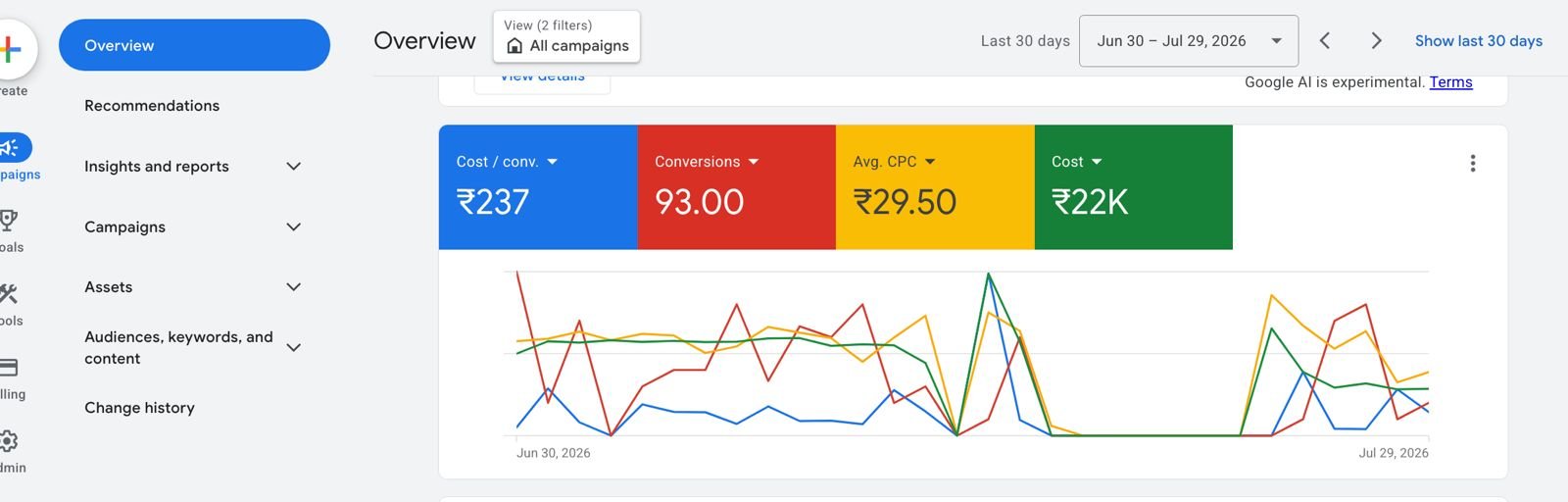Open the Conversions metric dropdown
Image resolution: width=1568 pixels, height=502 pixels.
point(707,162)
